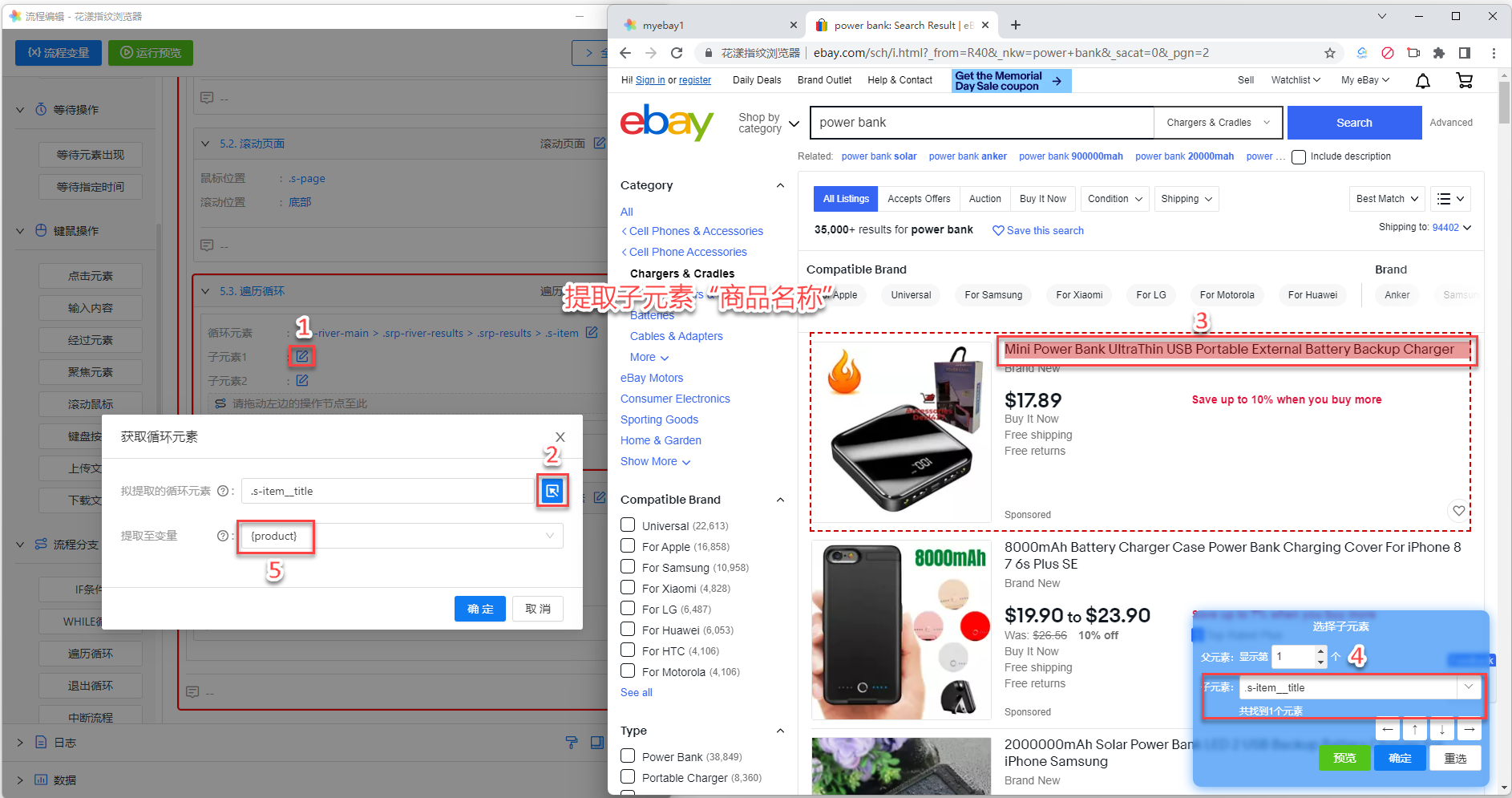Open the eBay shopping cart
1512x798 pixels.
pyautogui.click(x=1464, y=80)
